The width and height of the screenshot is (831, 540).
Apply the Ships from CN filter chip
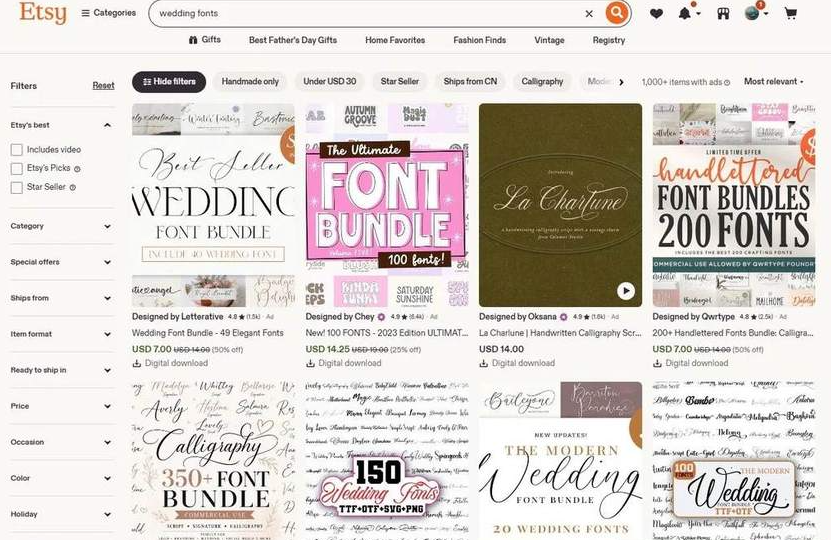pos(470,82)
